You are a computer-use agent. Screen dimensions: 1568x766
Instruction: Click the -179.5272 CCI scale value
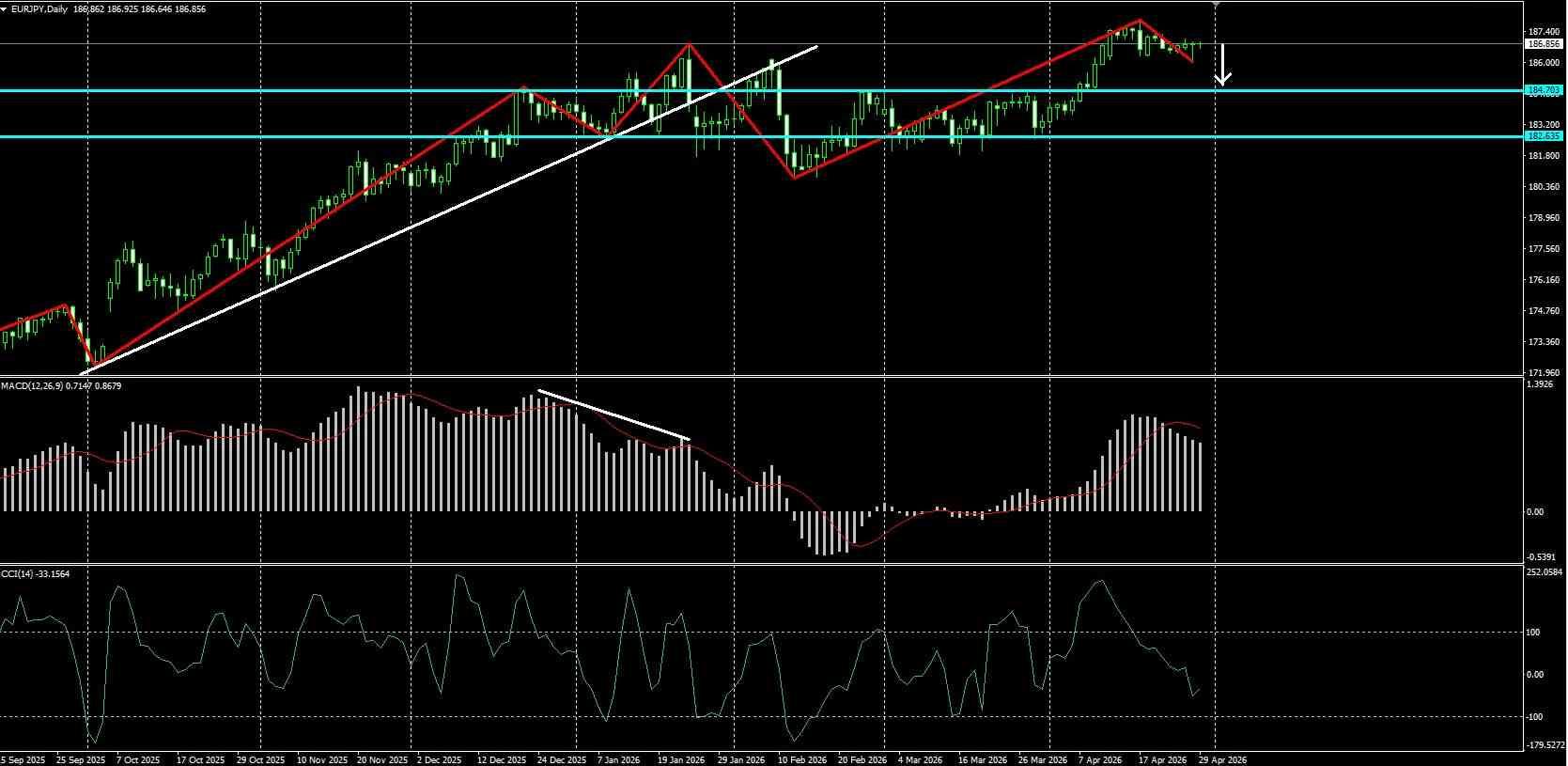pyautogui.click(x=1544, y=746)
